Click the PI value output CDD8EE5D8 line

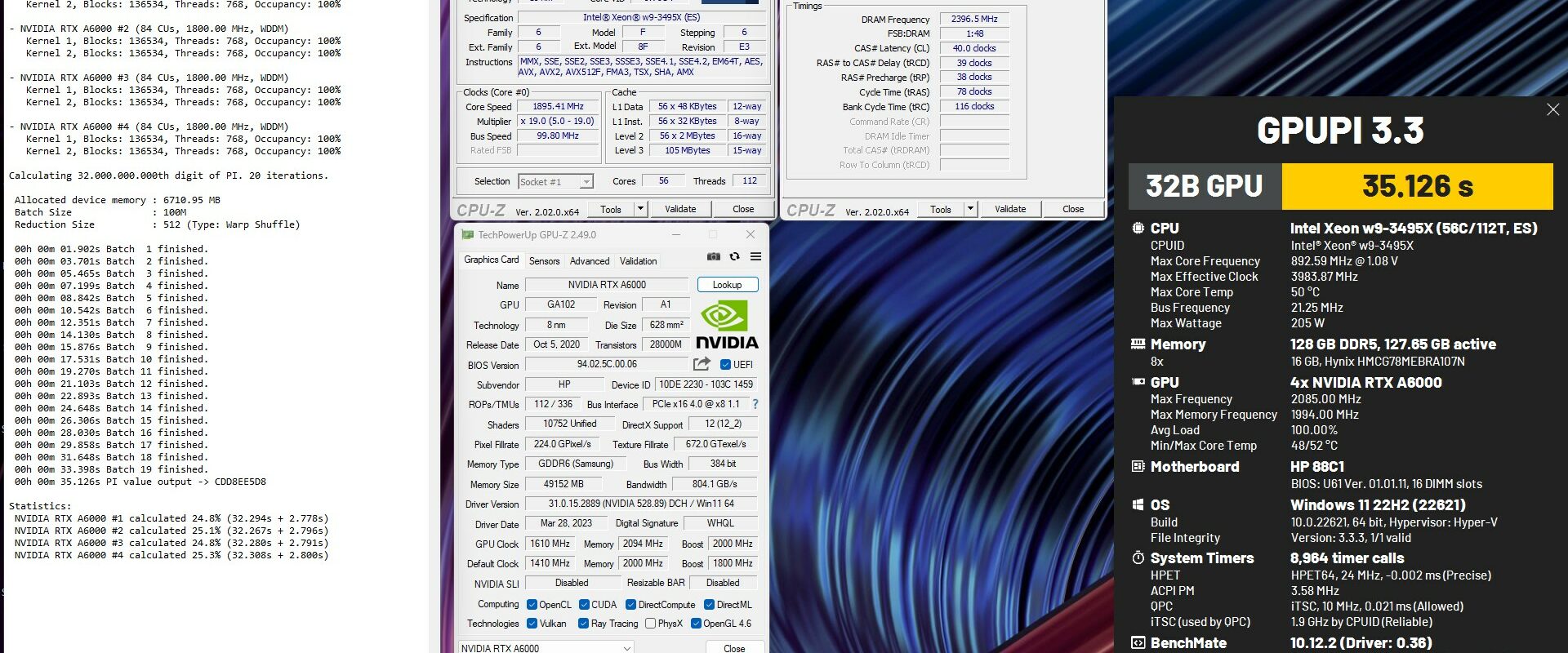point(140,482)
